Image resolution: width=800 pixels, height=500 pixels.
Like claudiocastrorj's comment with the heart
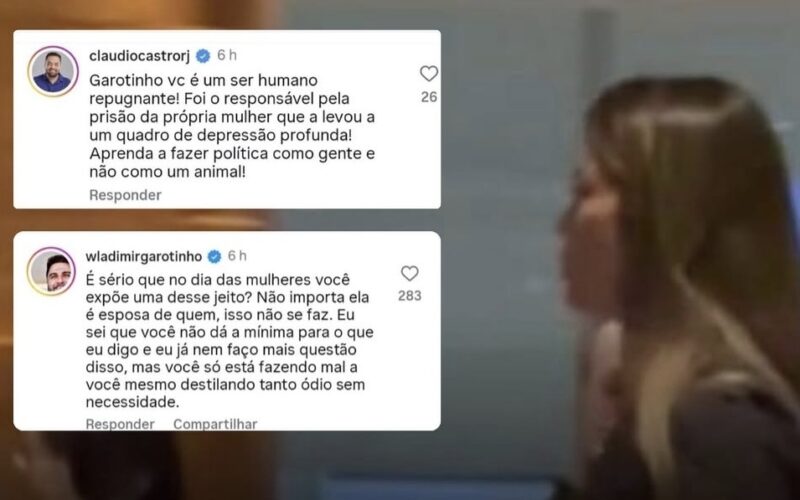(x=429, y=74)
